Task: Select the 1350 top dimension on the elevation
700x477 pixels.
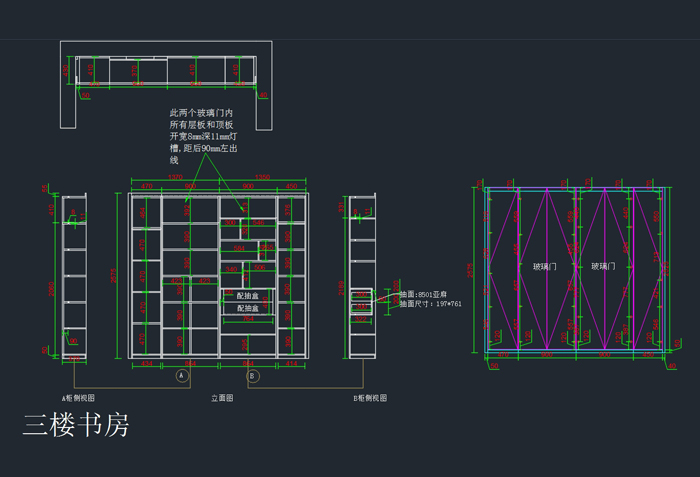Action: (x=263, y=177)
